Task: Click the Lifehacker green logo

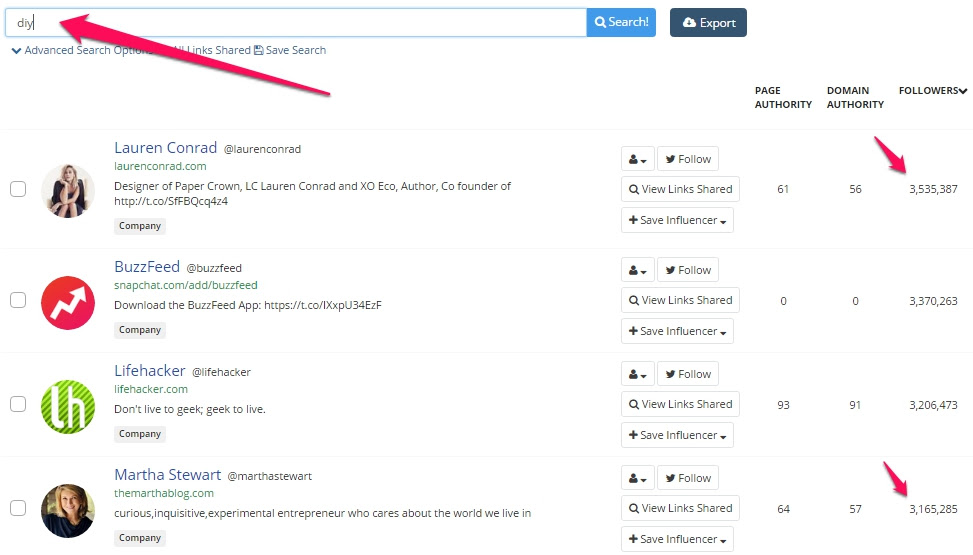Action: pyautogui.click(x=68, y=407)
